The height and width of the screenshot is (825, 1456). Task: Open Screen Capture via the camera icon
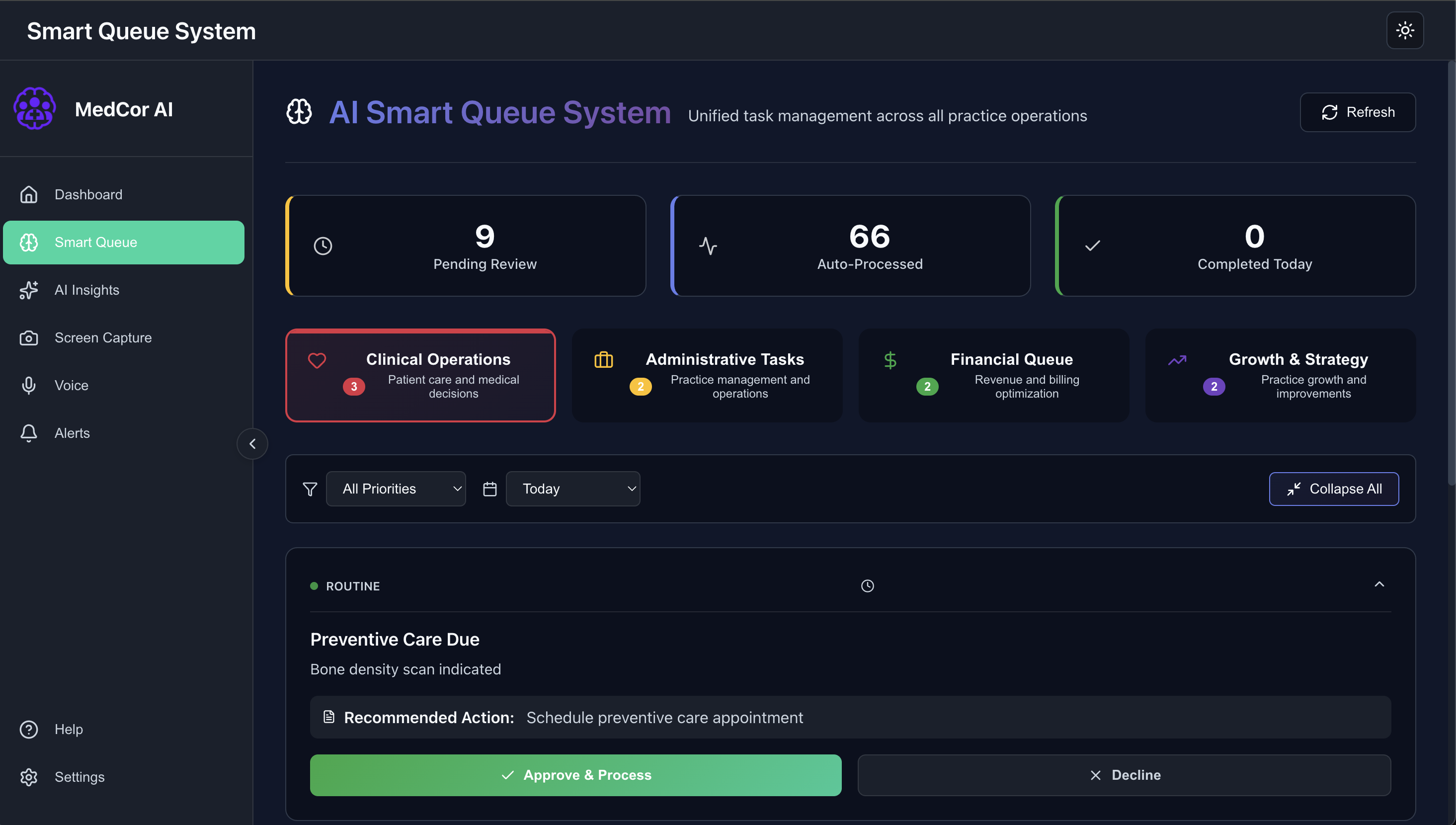tap(29, 338)
